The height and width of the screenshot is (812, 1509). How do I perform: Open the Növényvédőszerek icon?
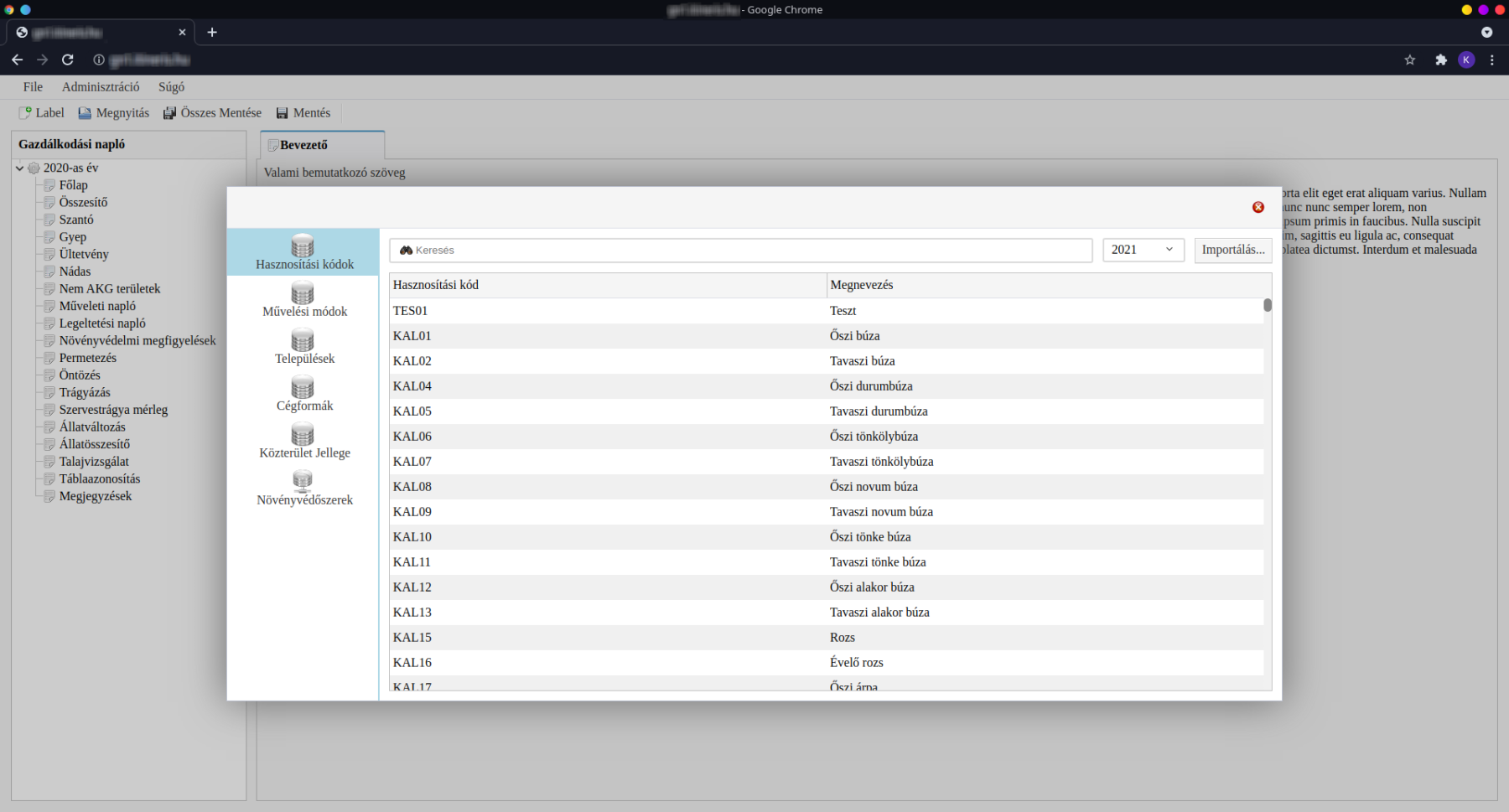303,481
